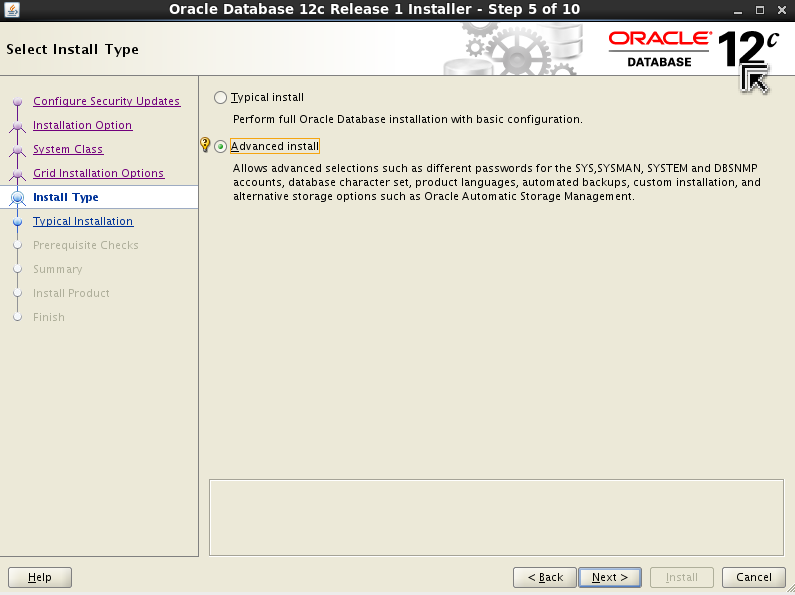Click the Back button

545,577
